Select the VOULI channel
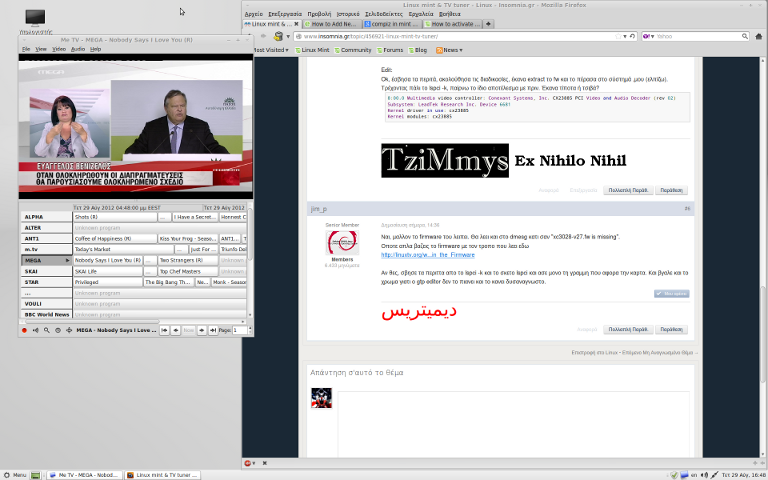Viewport: 768px width, 480px height. click(x=47, y=304)
